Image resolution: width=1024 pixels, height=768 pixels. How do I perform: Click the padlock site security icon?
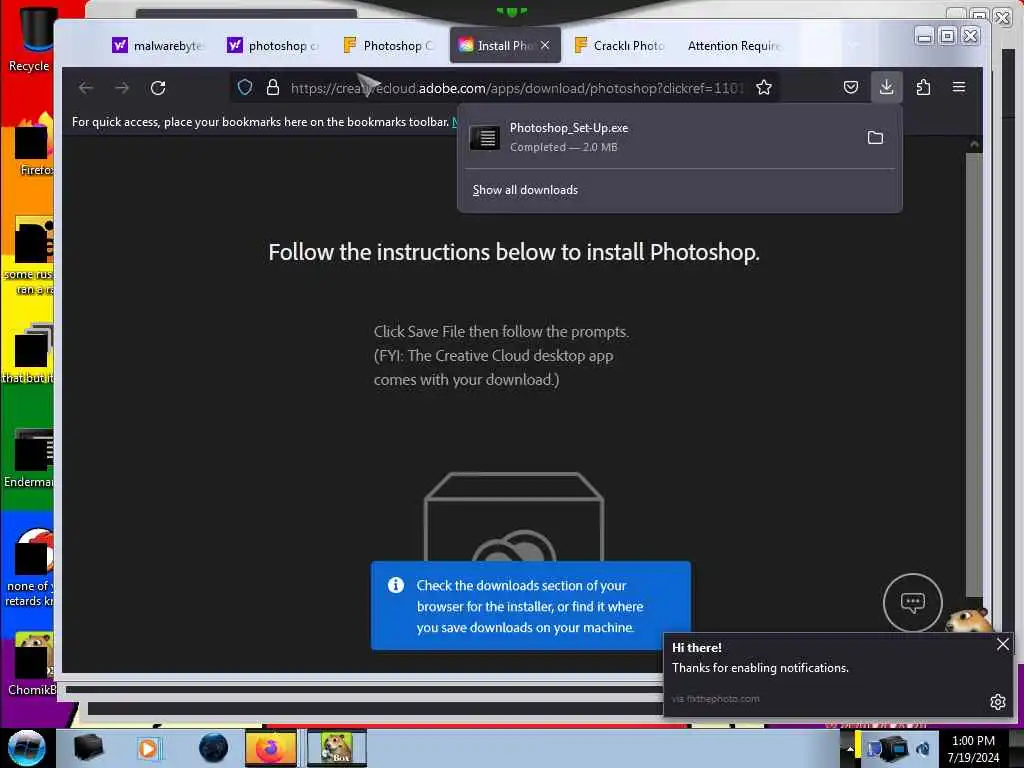(x=273, y=88)
